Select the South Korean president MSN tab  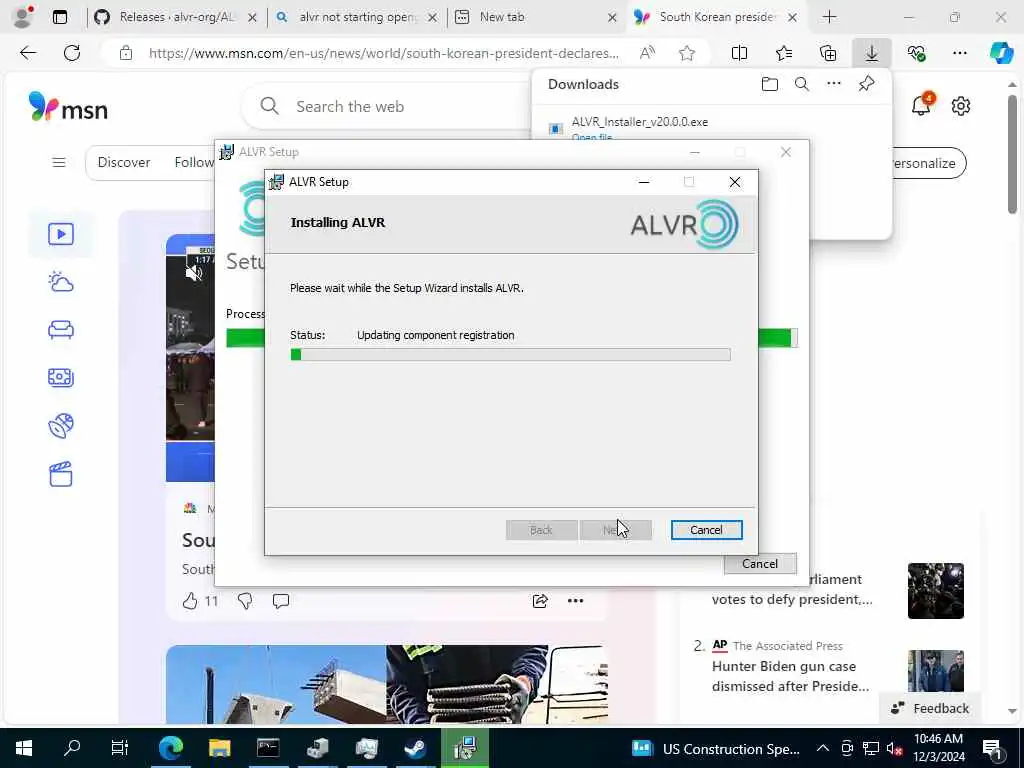(716, 17)
